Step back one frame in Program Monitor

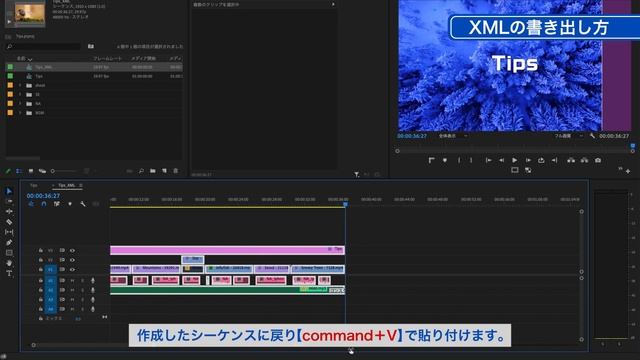tap(501, 160)
